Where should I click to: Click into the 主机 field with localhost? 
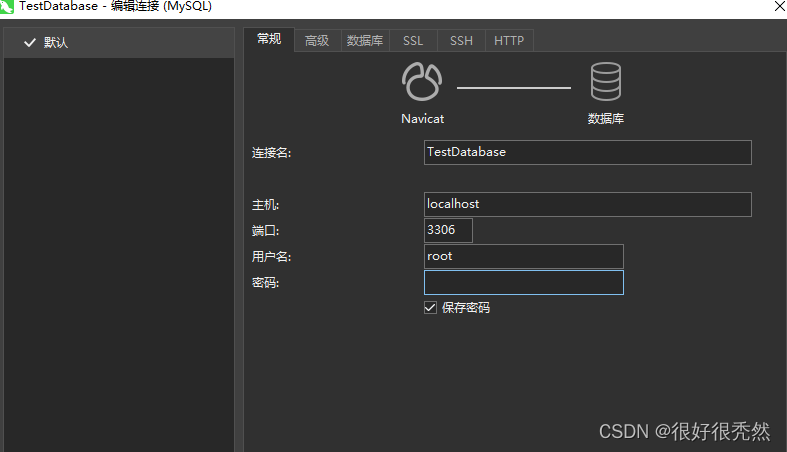coord(588,205)
